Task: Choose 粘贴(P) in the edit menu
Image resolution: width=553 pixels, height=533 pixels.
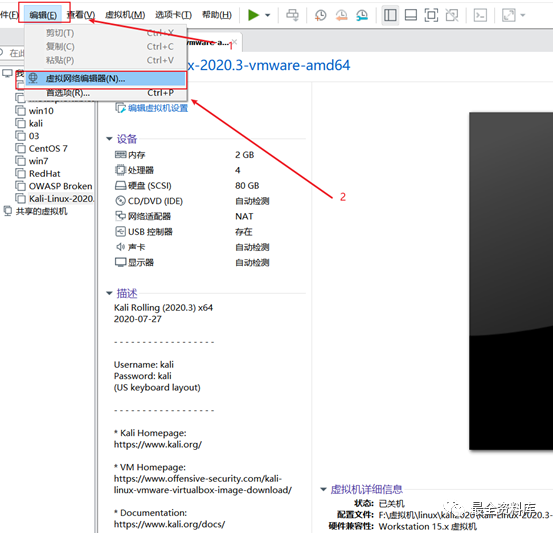Action: tap(105, 60)
